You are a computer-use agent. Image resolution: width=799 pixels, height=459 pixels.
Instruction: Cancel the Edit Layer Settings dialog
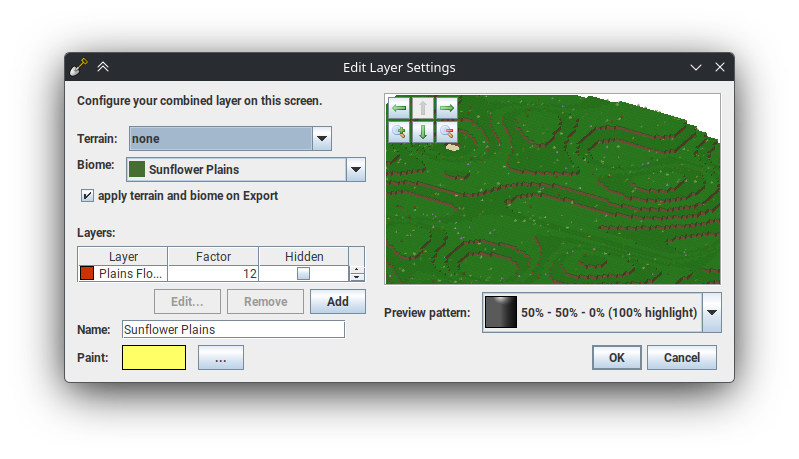[681, 357]
